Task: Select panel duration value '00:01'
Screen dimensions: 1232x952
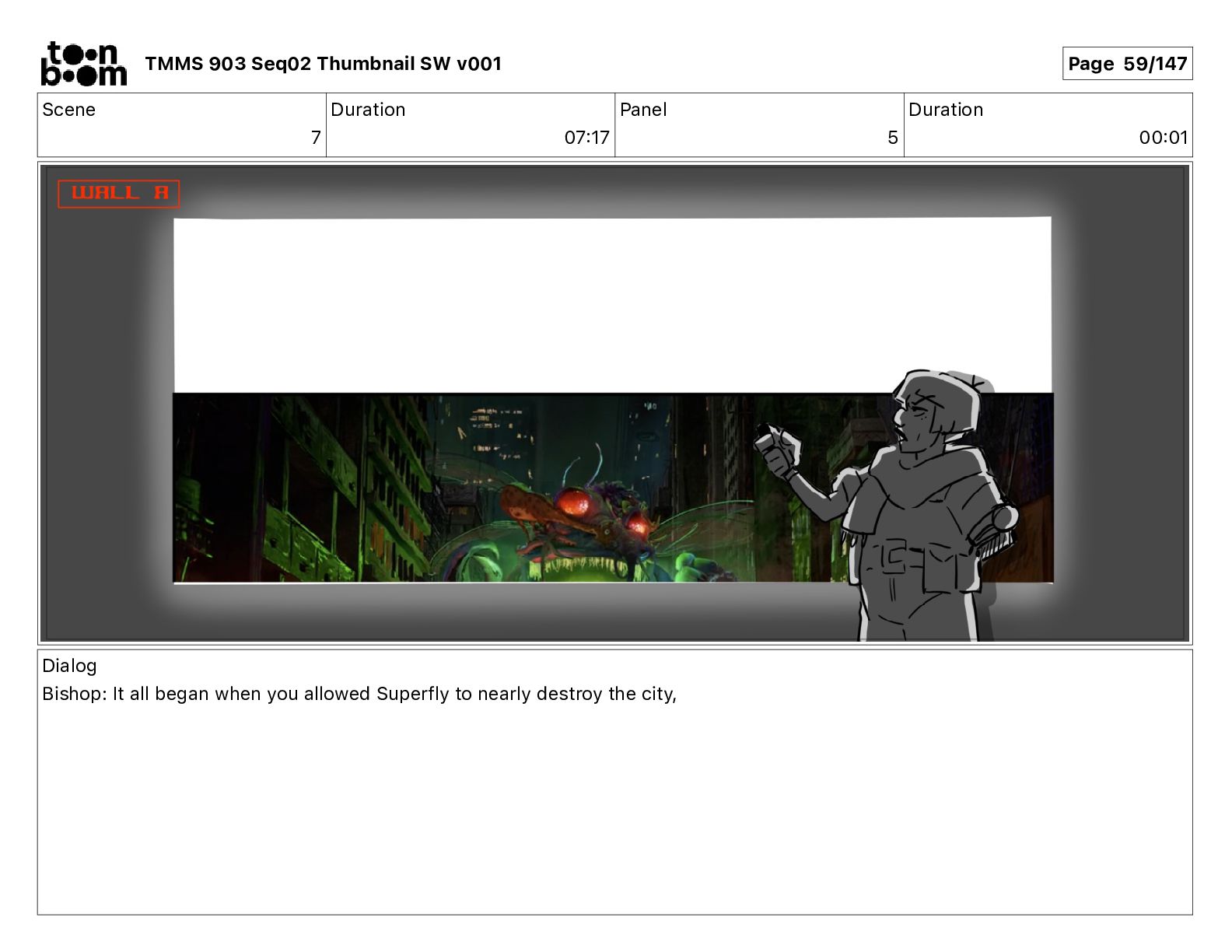Action: [1164, 138]
